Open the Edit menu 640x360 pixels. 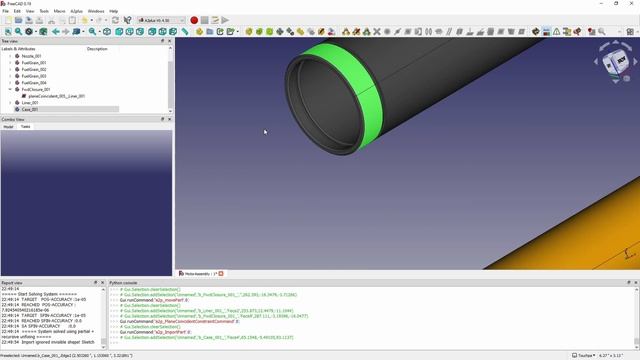coord(17,11)
